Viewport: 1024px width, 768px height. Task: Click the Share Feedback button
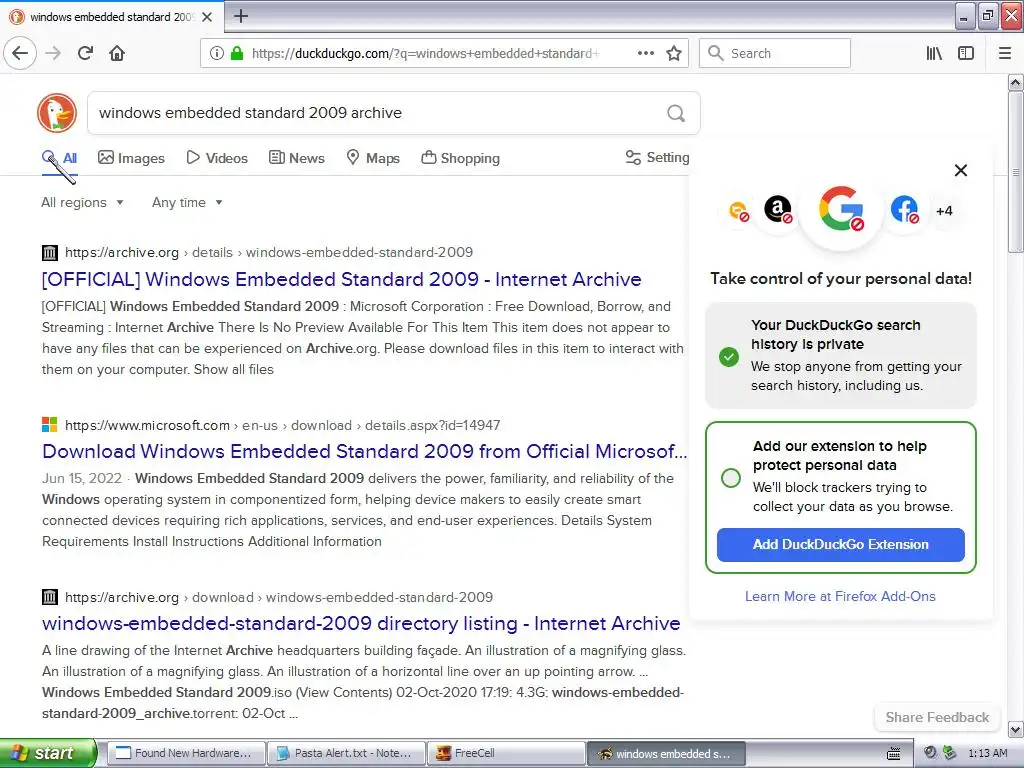pyautogui.click(x=937, y=717)
